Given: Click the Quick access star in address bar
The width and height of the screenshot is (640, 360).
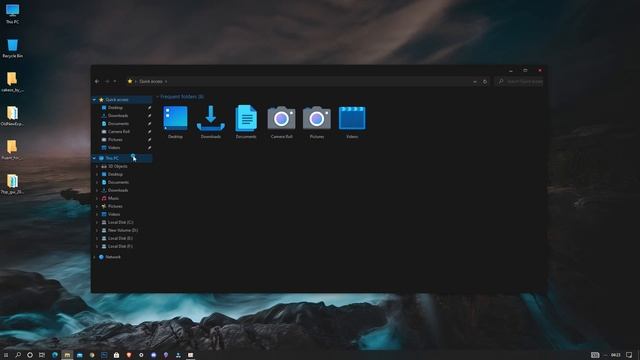Looking at the screenshot, I should click(x=130, y=81).
